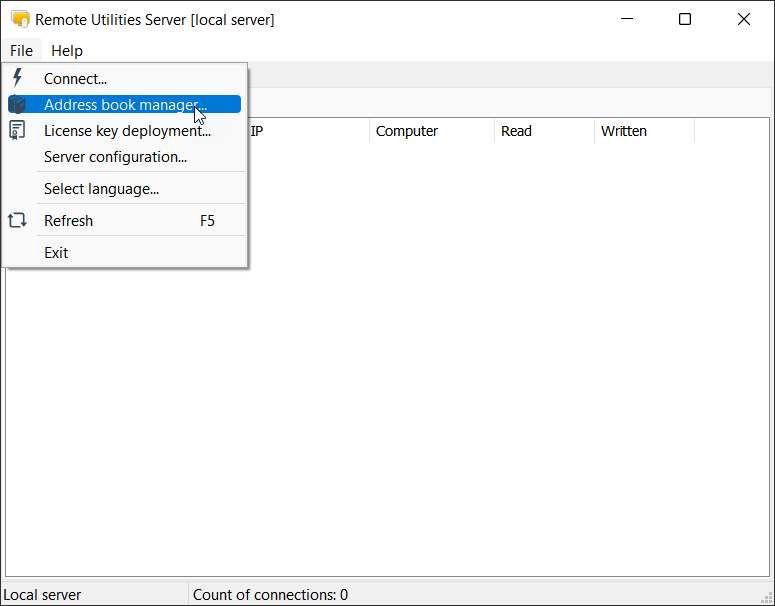The width and height of the screenshot is (775, 606).
Task: Open the Help menu
Action: click(67, 50)
